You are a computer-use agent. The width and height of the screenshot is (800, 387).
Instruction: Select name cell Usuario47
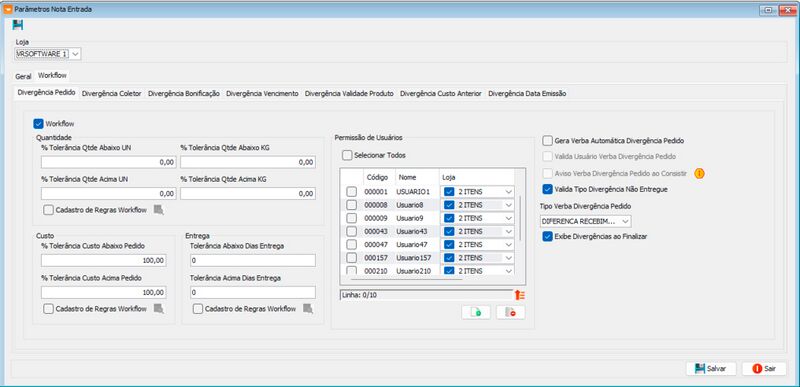(x=412, y=245)
